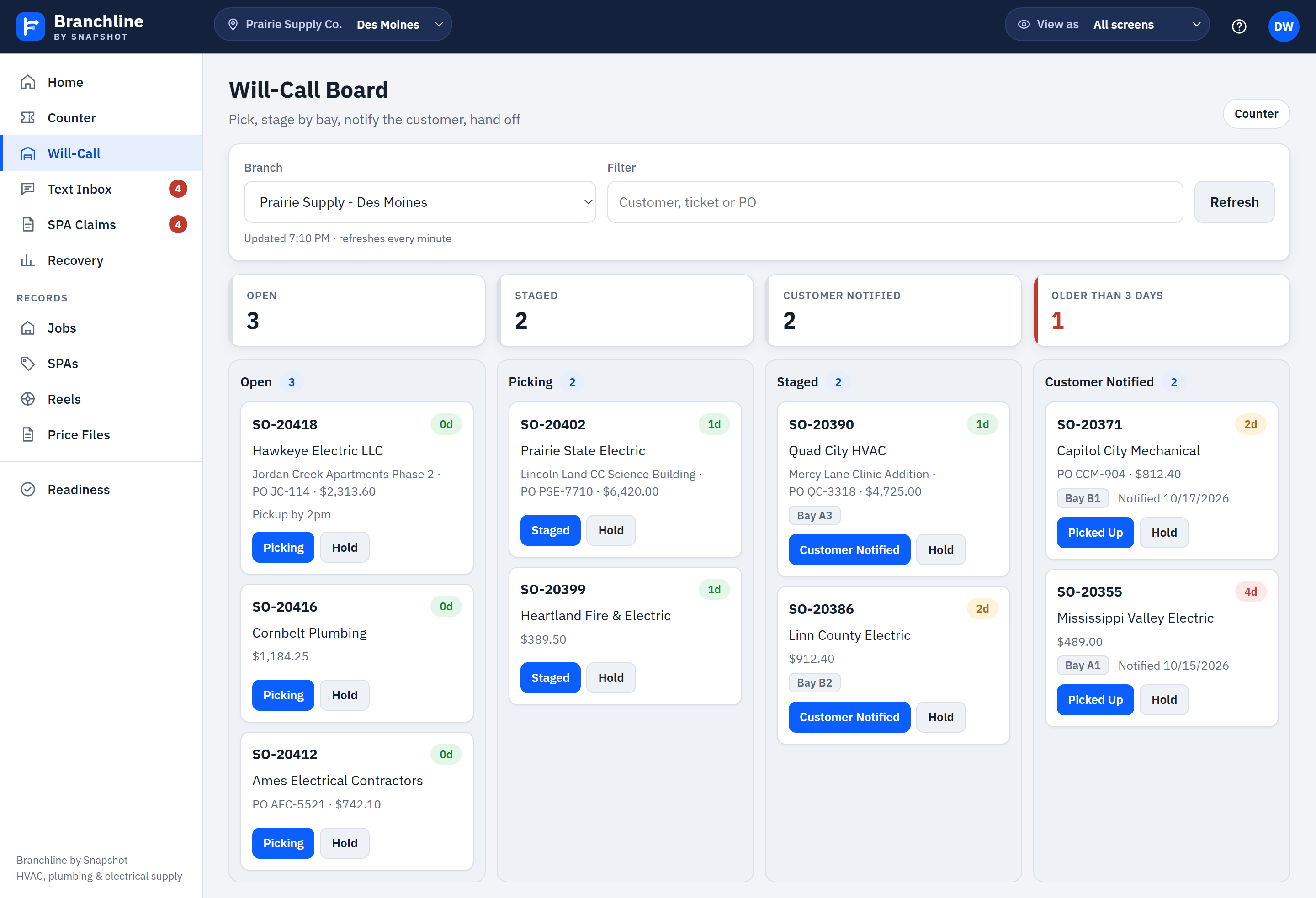Click the Bay B2 tag on SO-20386

814,683
